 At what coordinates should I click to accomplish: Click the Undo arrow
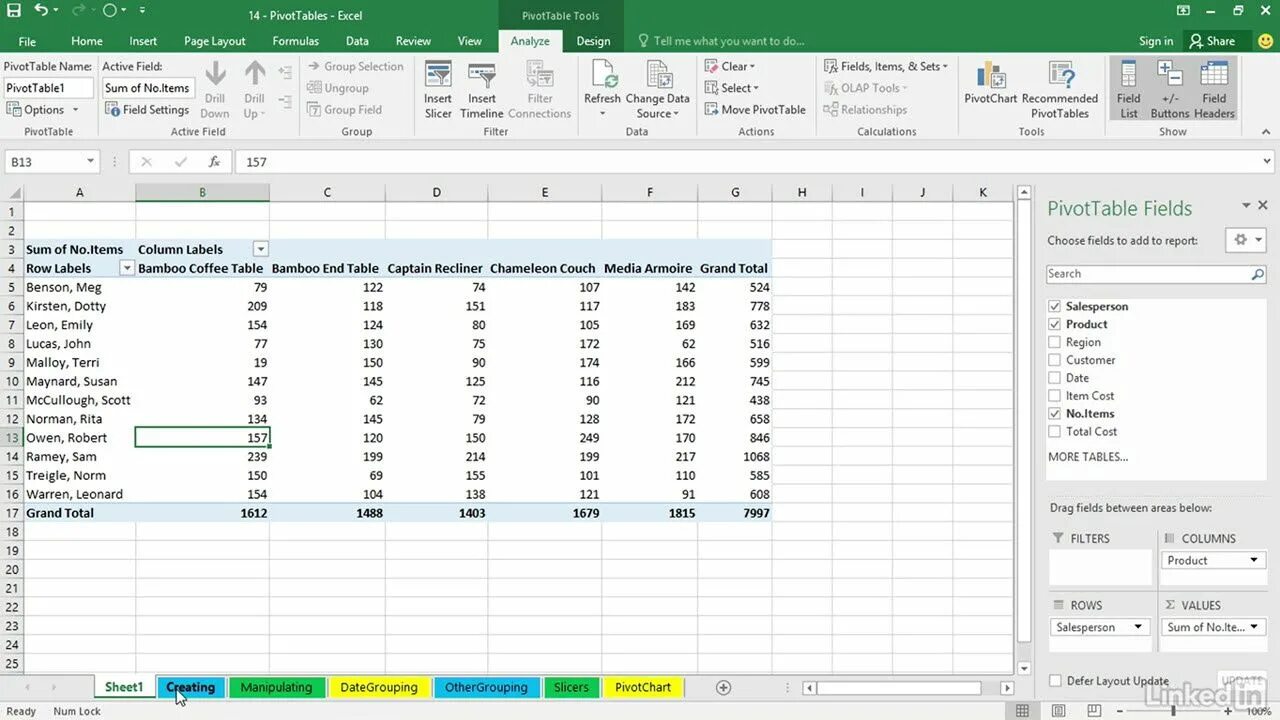click(41, 11)
